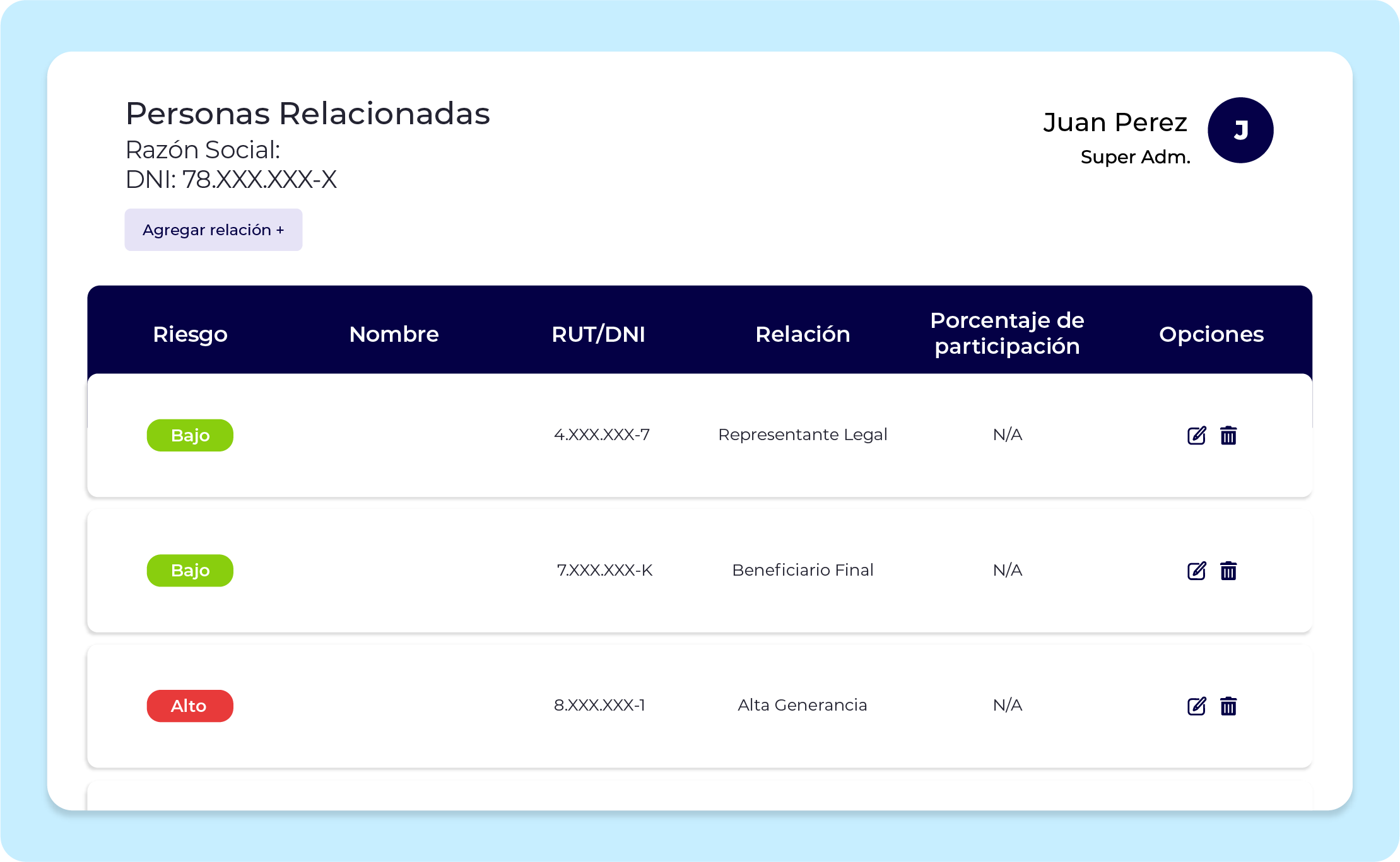Image resolution: width=1400 pixels, height=862 pixels.
Task: Click trash icon for Beneficiario Final row
Action: (x=1228, y=571)
